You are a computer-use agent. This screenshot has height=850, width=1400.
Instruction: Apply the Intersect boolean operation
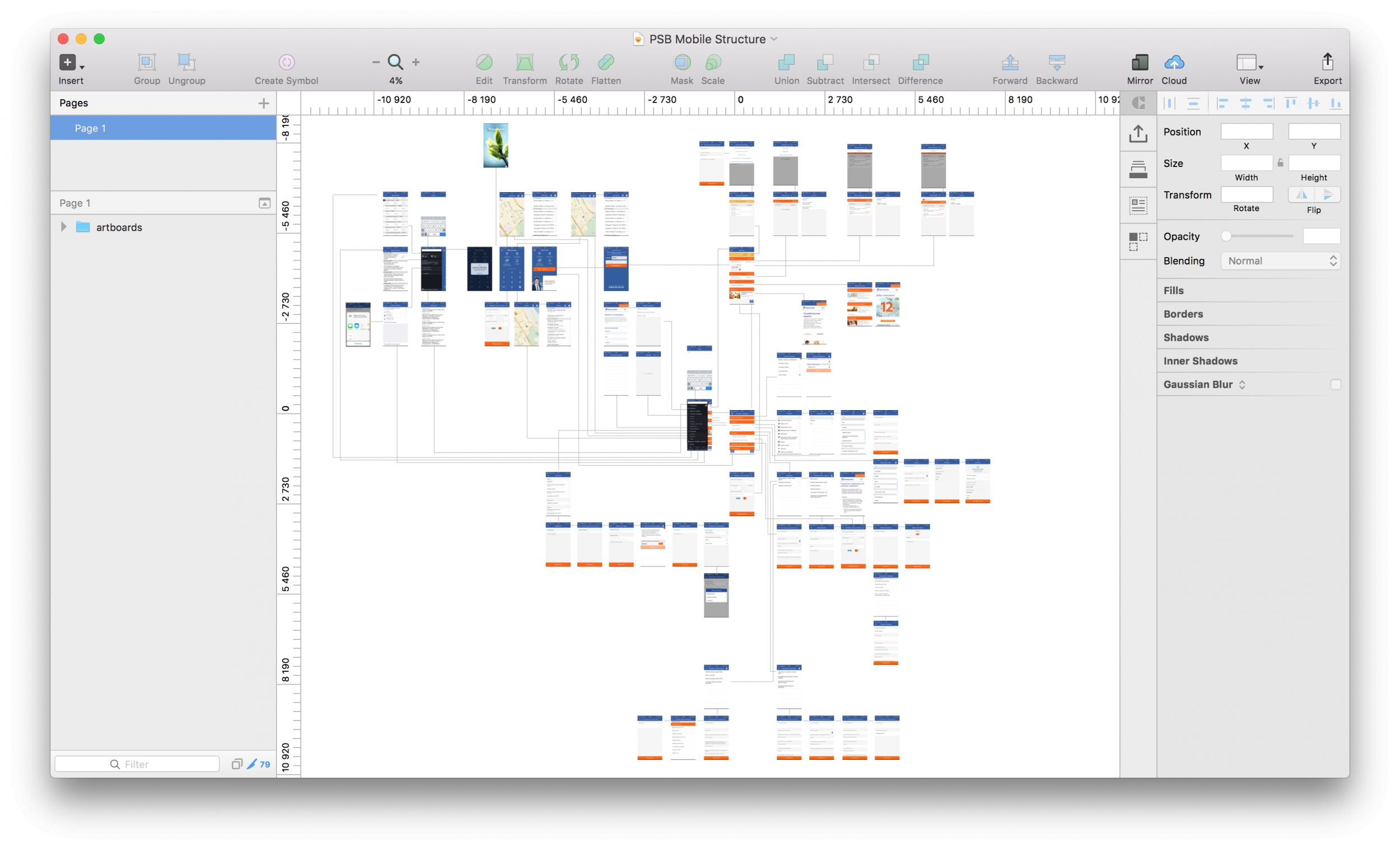click(x=870, y=62)
